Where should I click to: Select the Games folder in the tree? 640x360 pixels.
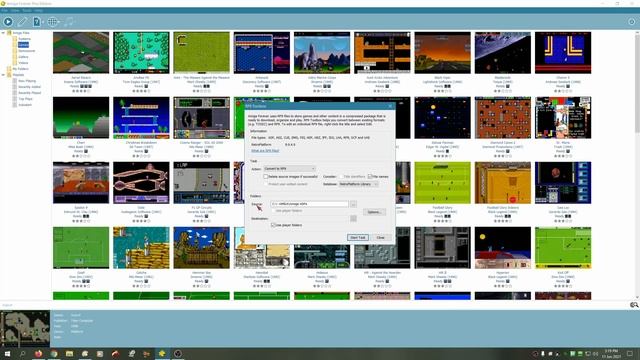click(x=23, y=44)
